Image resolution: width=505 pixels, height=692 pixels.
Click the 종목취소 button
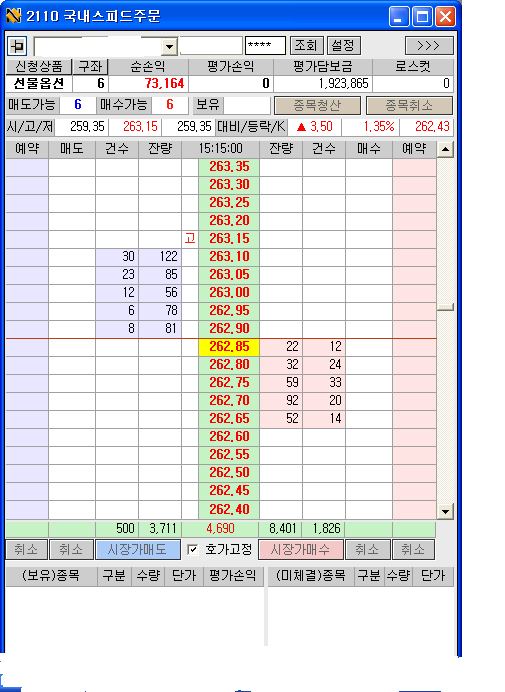(x=409, y=105)
